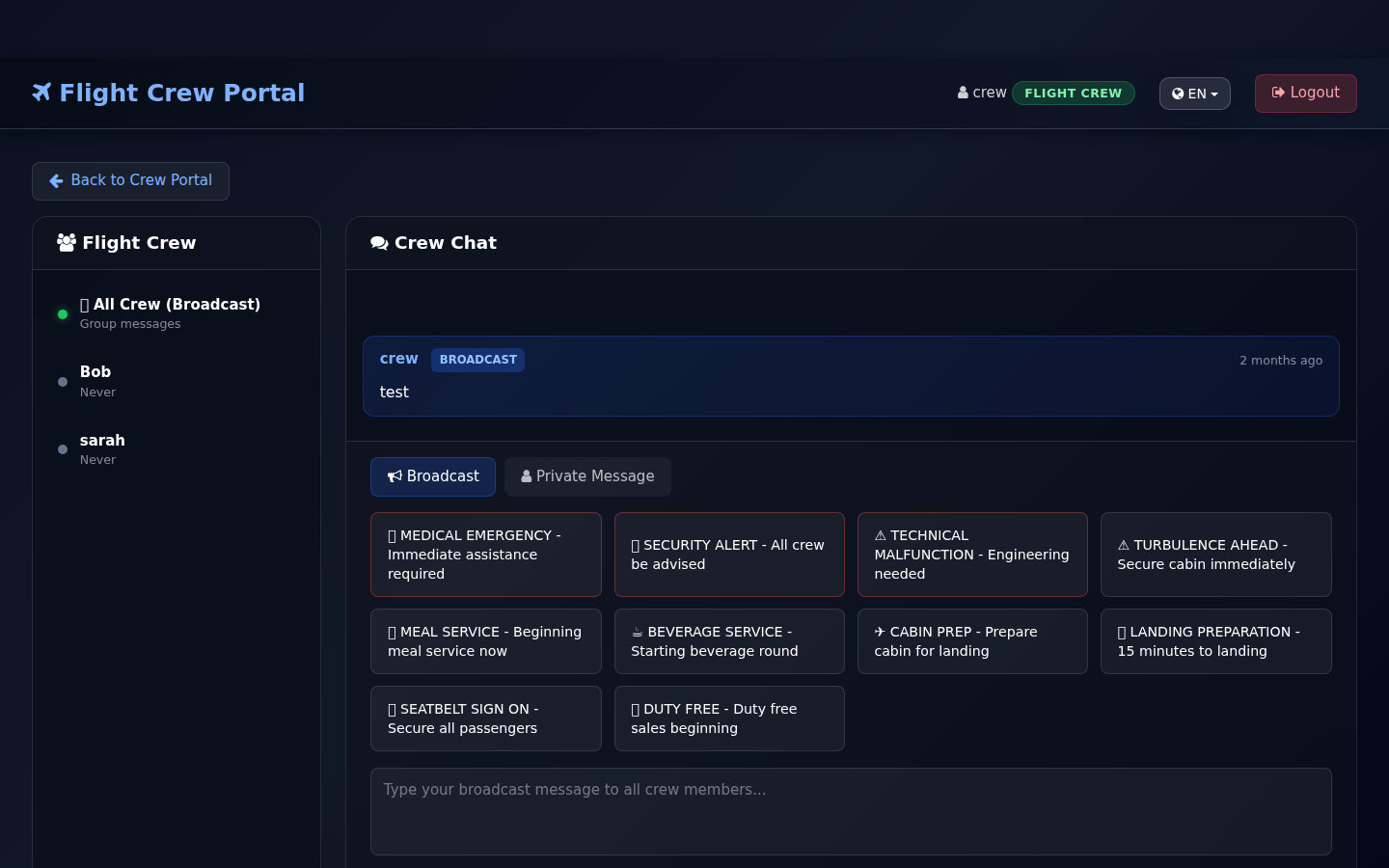Send MEDICAL EMERGENCY quick message
Screen dimensions: 1389x868
coord(486,555)
